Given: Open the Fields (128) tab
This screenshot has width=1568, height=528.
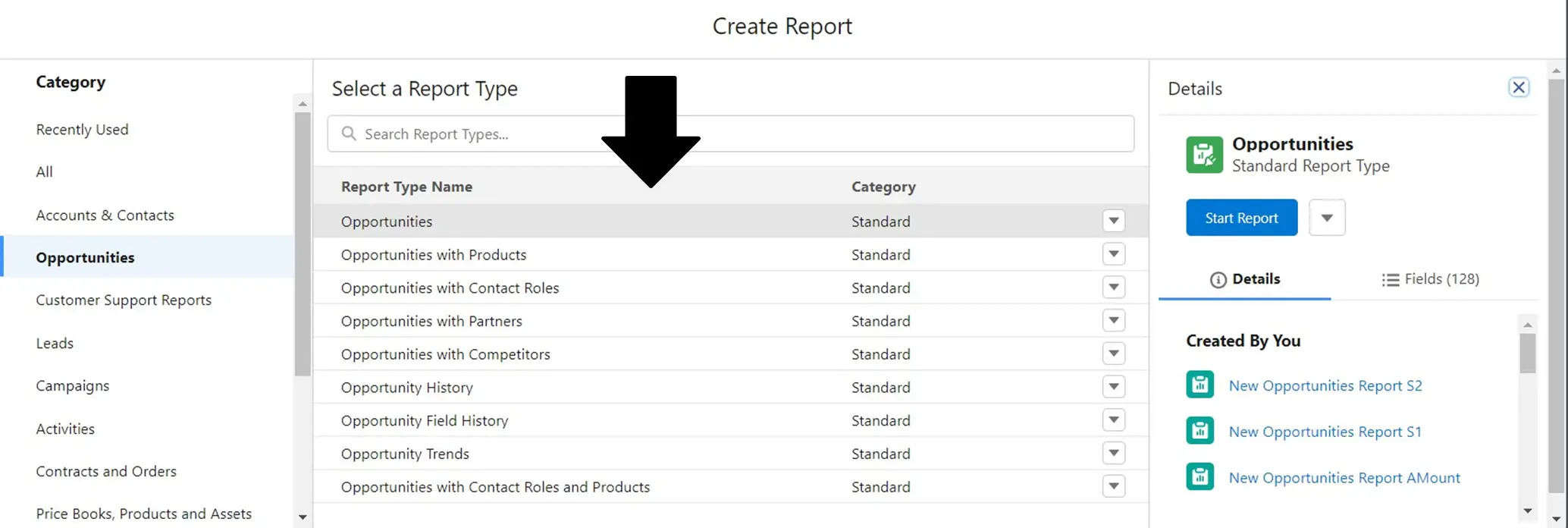Looking at the screenshot, I should (x=1430, y=279).
